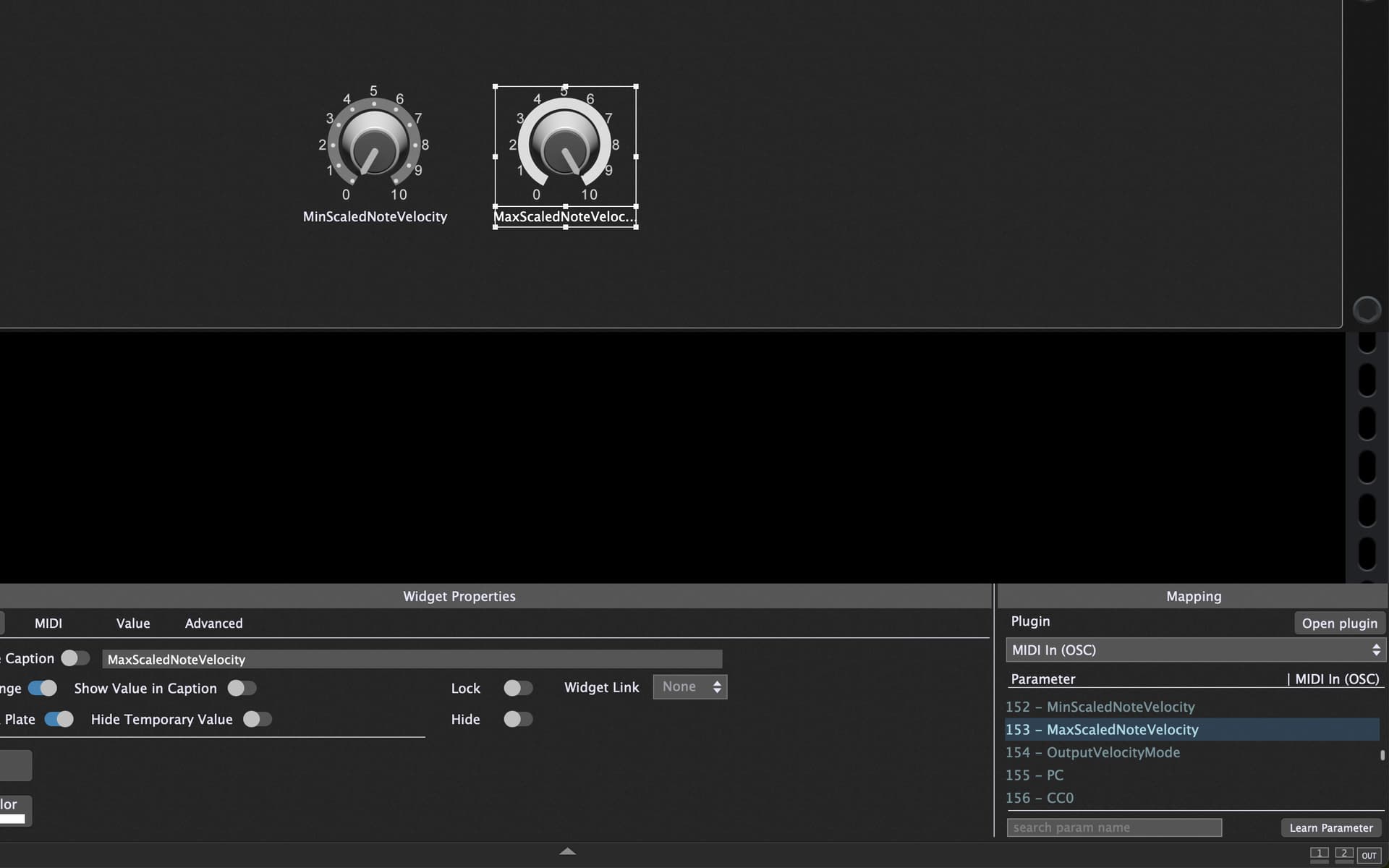Click the MIDI input 1 indicator

1319,855
